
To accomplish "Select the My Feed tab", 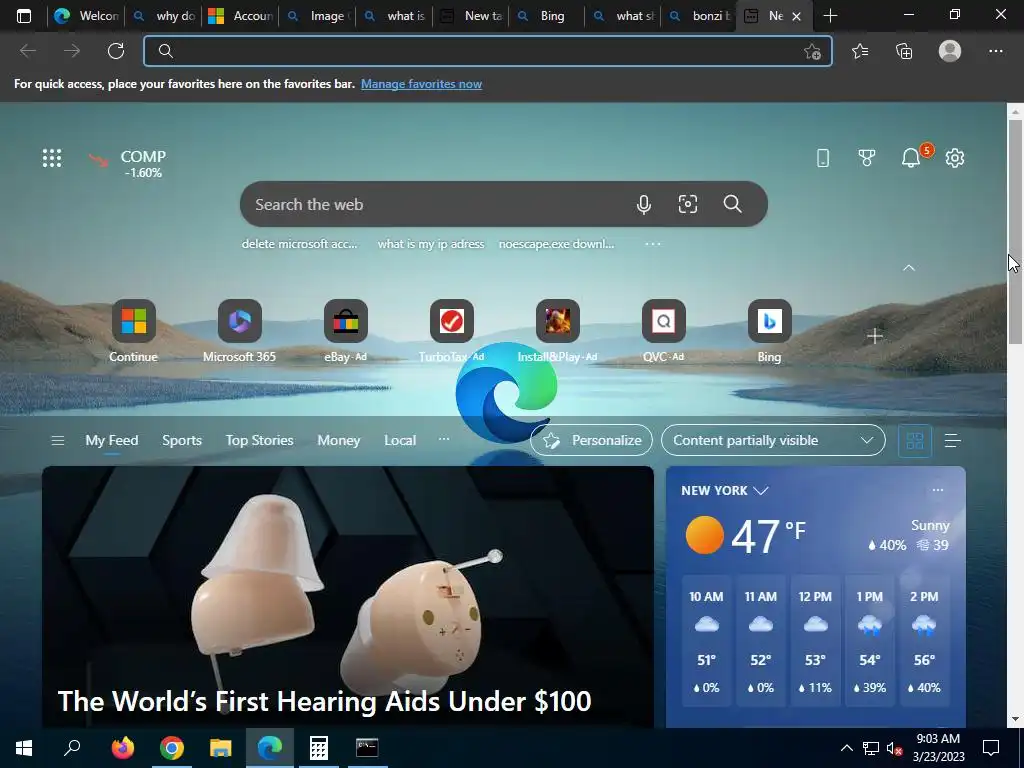I will click(112, 440).
